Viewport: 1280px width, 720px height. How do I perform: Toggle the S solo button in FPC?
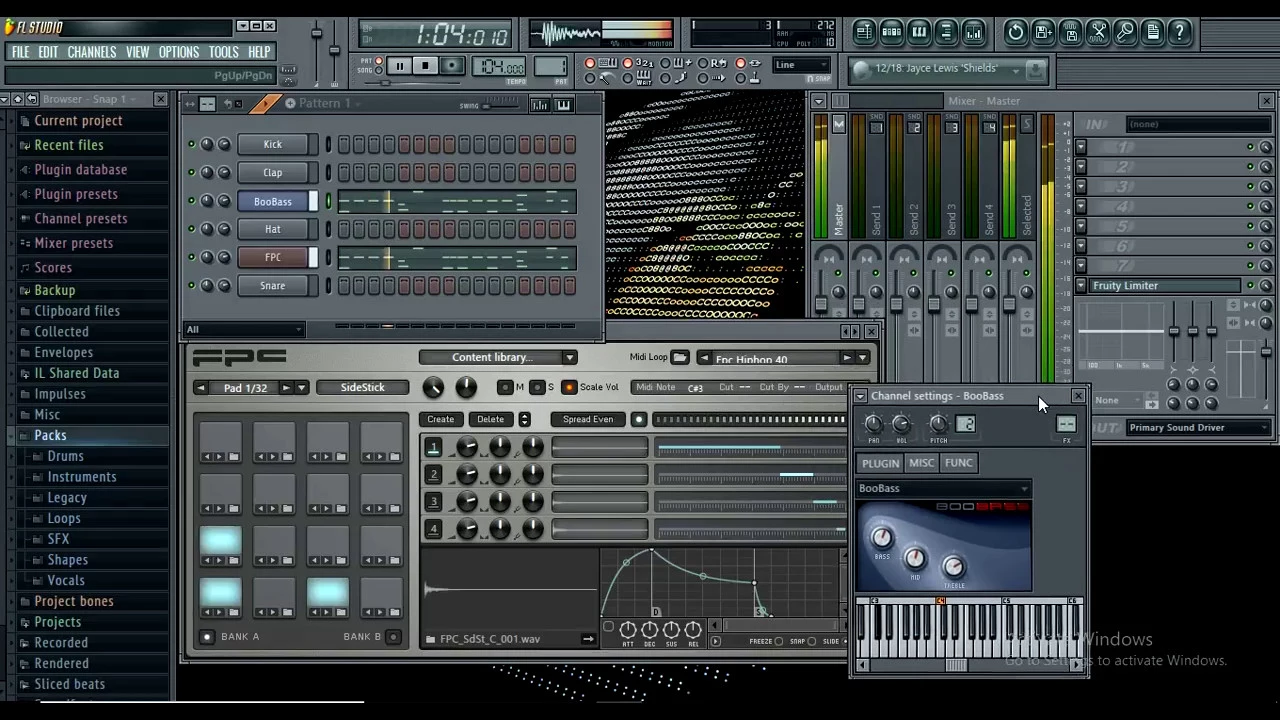coord(537,387)
